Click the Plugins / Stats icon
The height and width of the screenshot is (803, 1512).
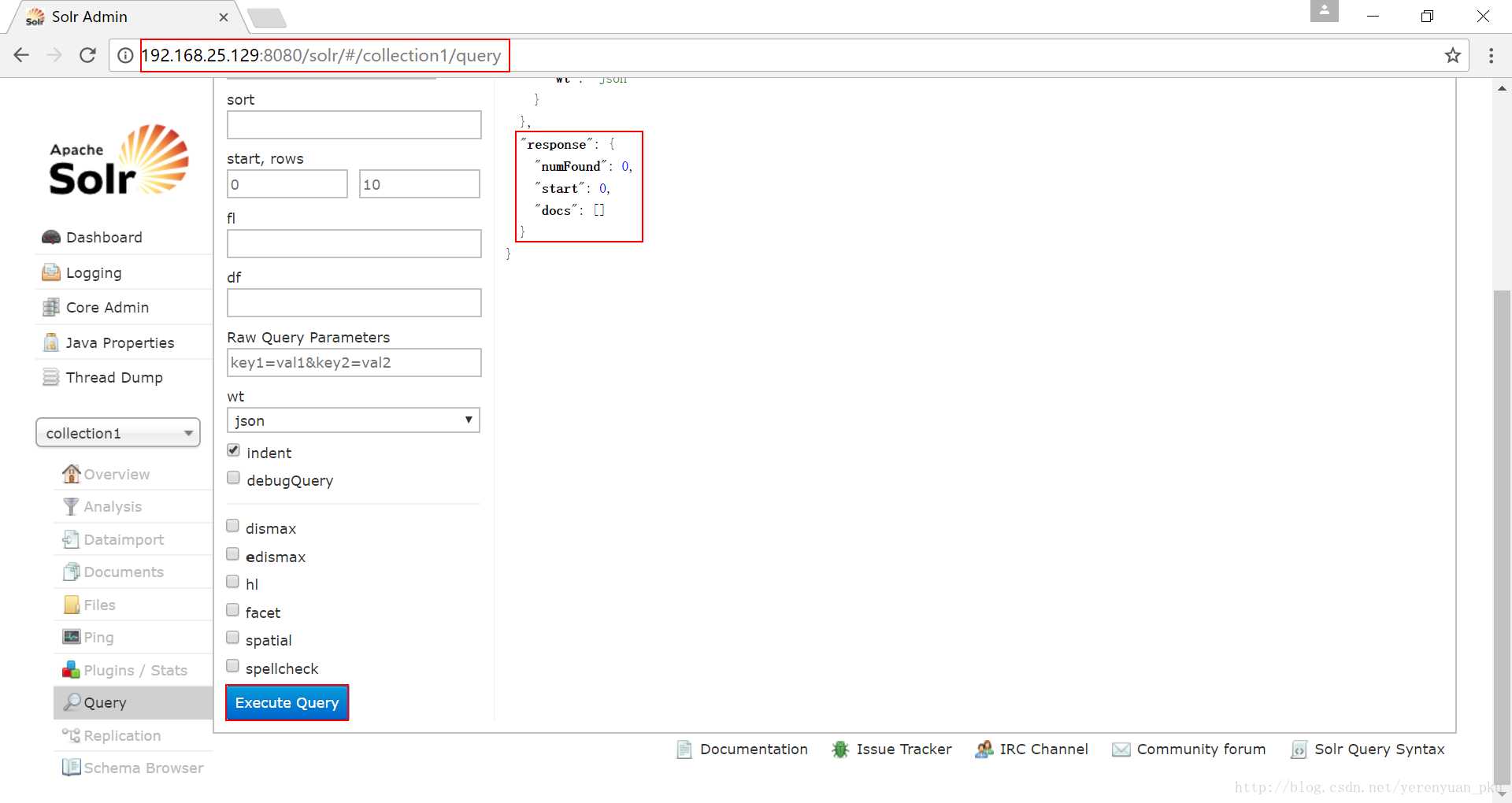(x=72, y=670)
